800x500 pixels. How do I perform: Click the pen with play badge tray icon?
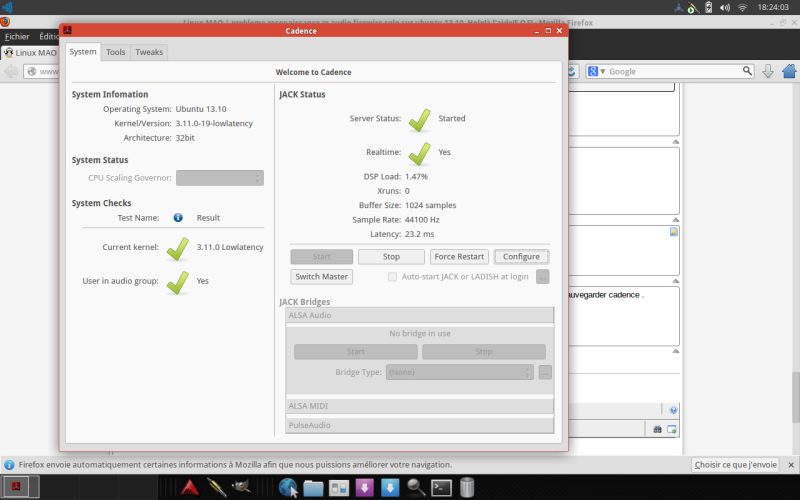tap(693, 7)
